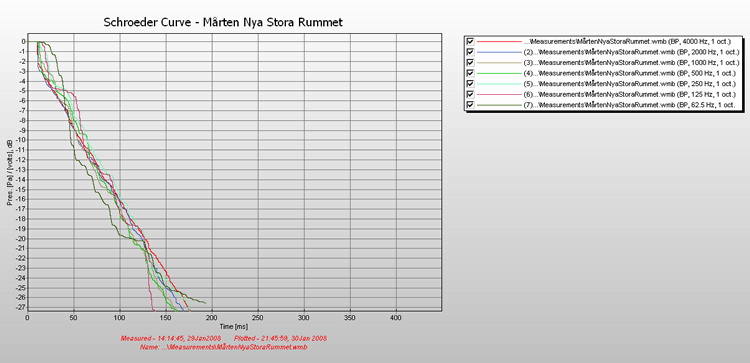Toggle the 2000 Hz band checkbox
This screenshot has height=363, width=750.
(x=470, y=52)
